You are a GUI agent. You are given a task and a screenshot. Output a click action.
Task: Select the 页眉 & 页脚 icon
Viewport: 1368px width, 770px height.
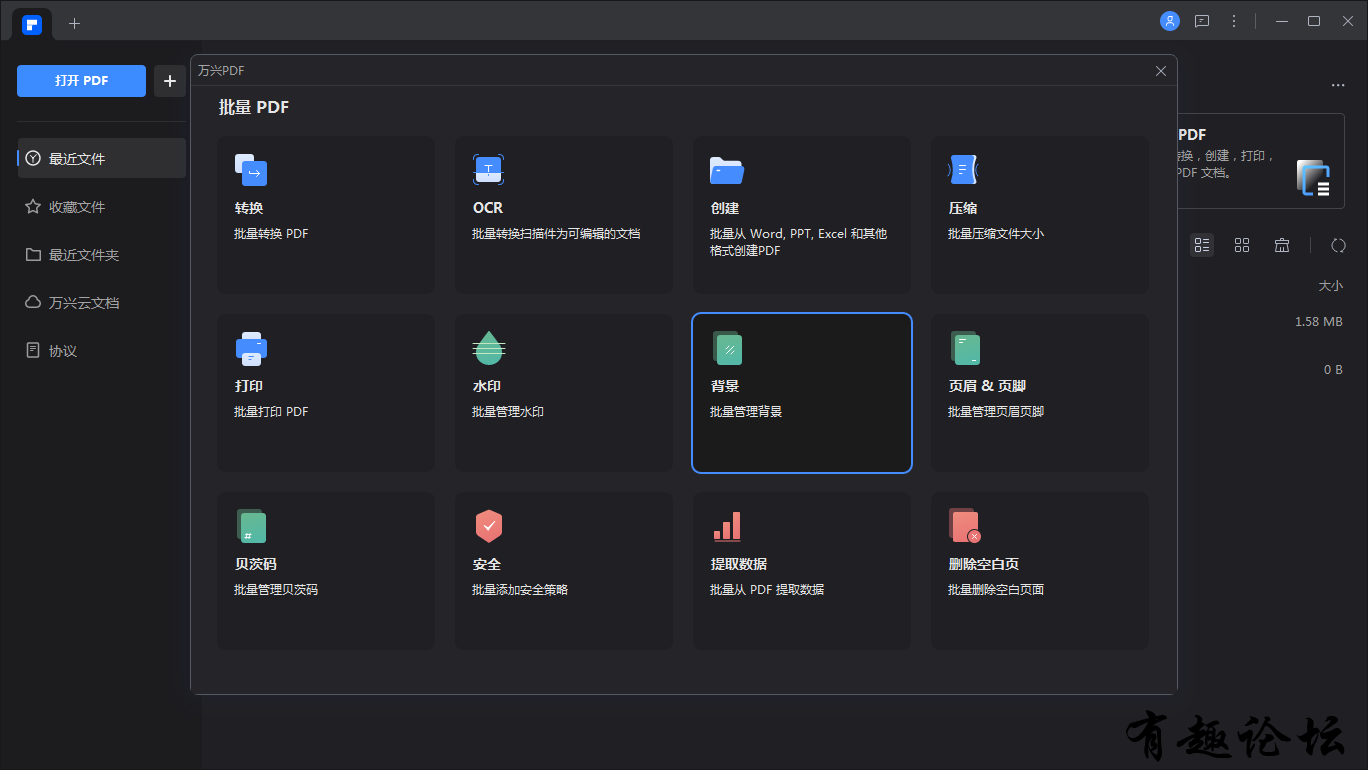pos(965,348)
